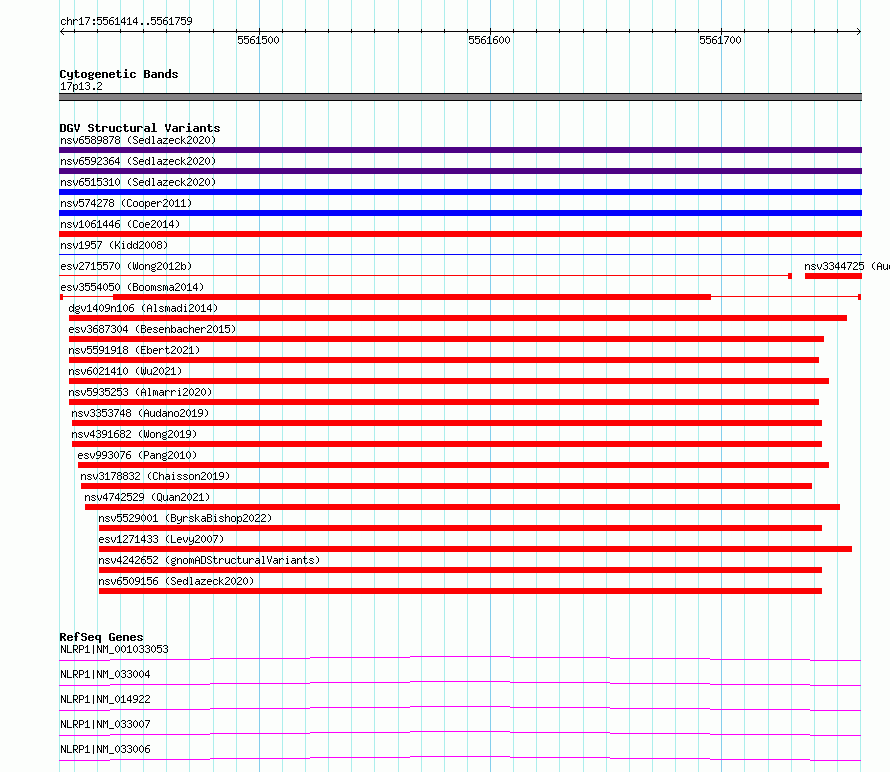Open esv1271433 (Levy2007) label
This screenshot has width=890, height=772.
coord(161,539)
